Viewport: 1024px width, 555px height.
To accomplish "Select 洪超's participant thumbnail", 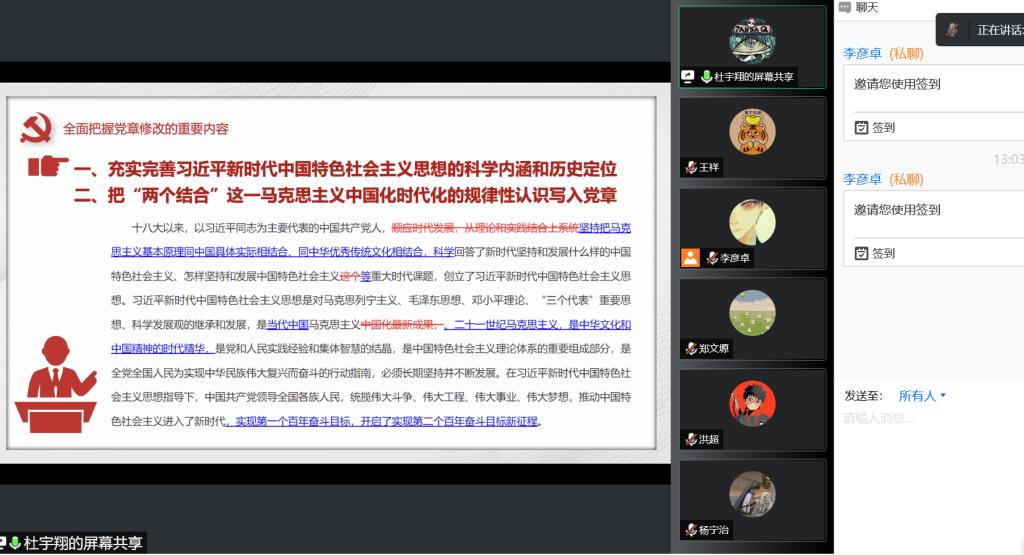I will [752, 405].
